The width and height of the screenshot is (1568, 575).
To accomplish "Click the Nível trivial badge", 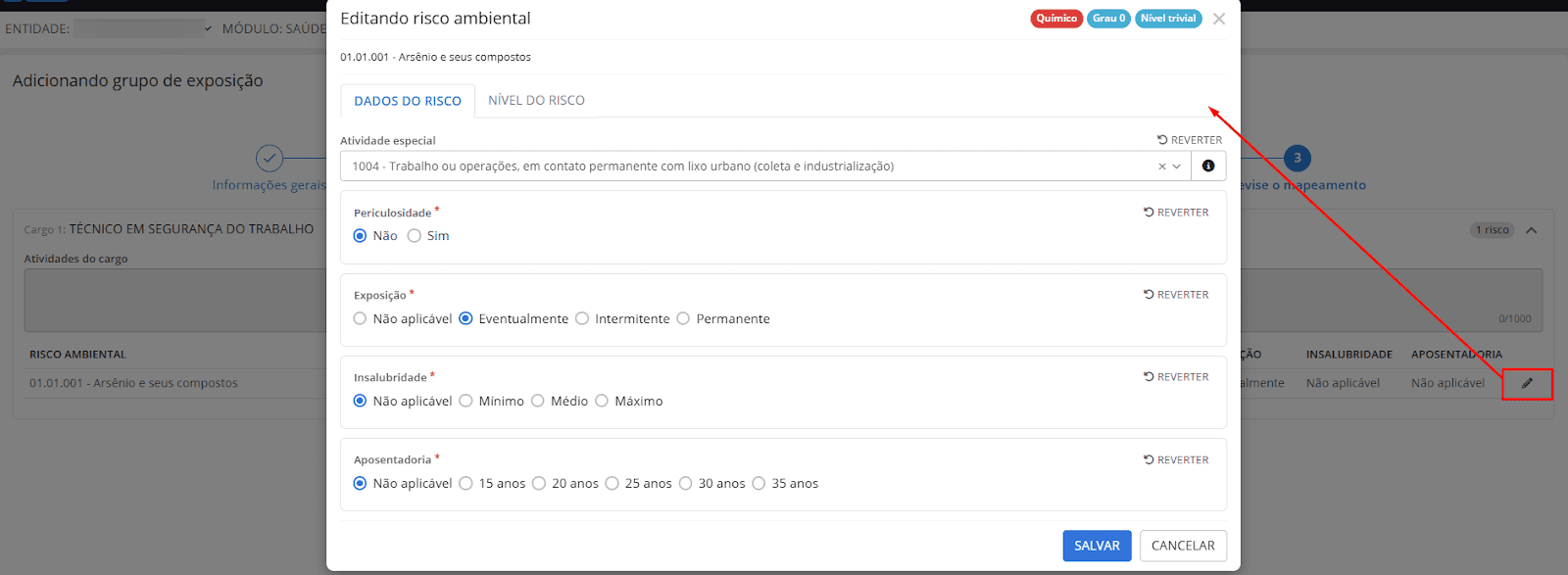I will 1167,19.
